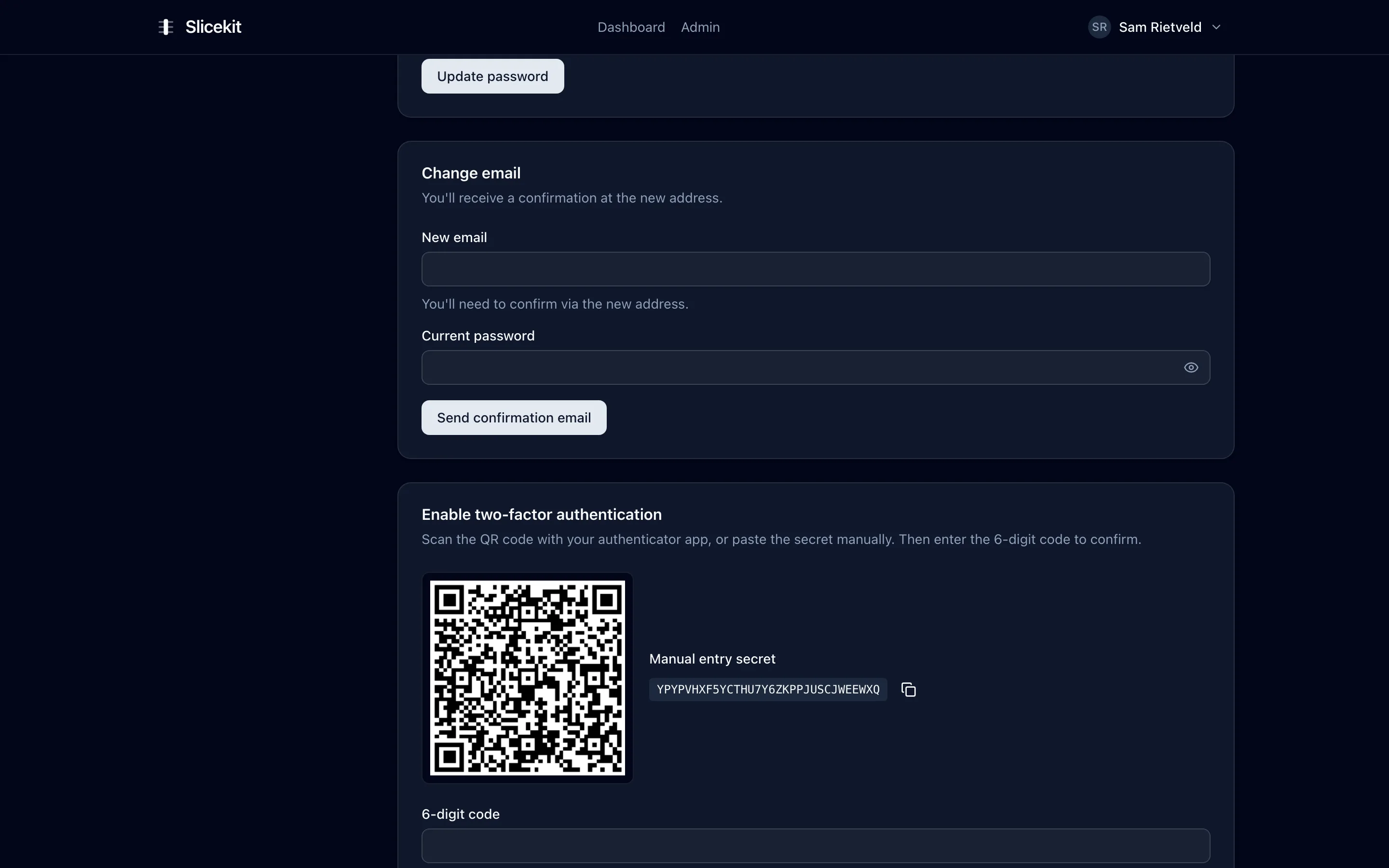This screenshot has width=1389, height=868.
Task: Click the Slicekit logo icon
Action: point(166,27)
